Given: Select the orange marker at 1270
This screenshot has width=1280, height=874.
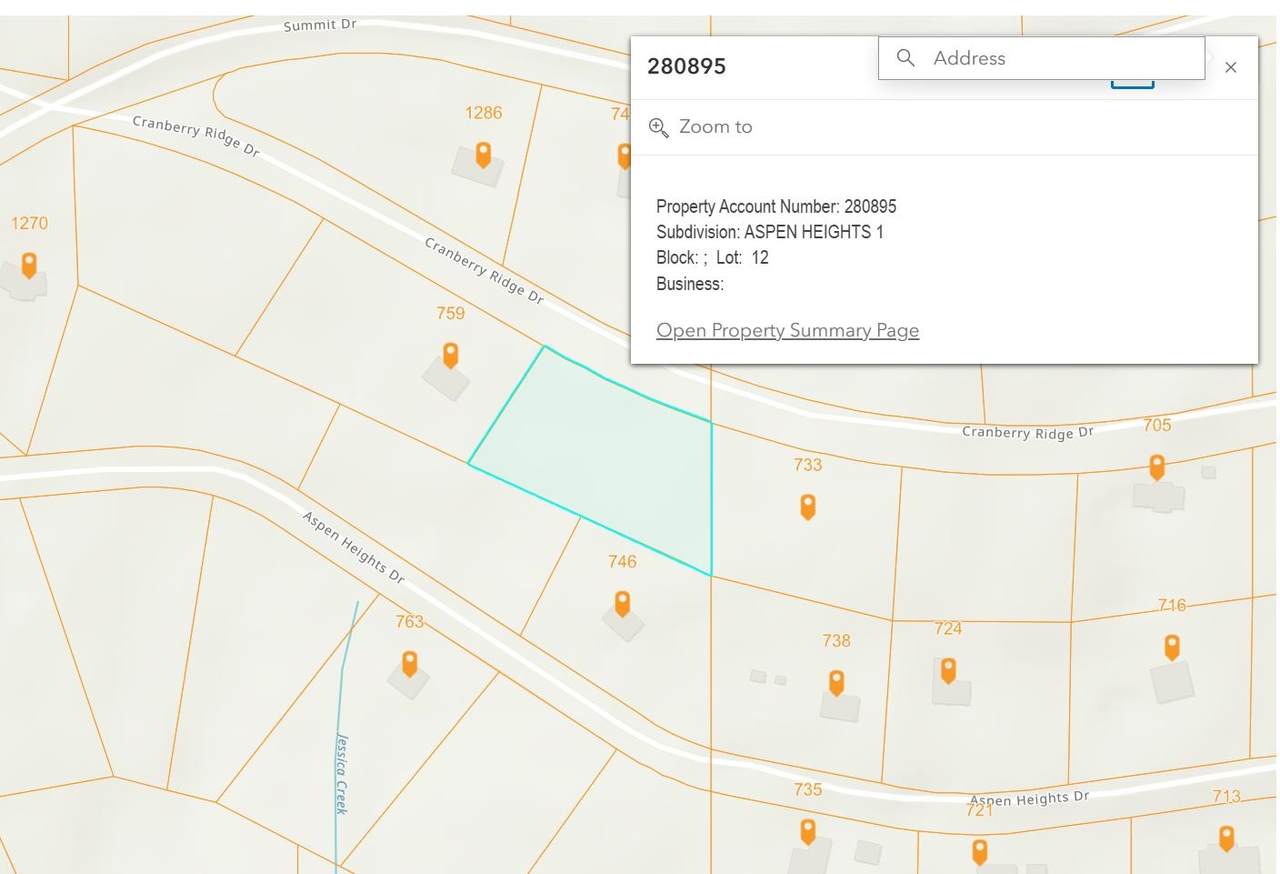Looking at the screenshot, I should tap(29, 265).
